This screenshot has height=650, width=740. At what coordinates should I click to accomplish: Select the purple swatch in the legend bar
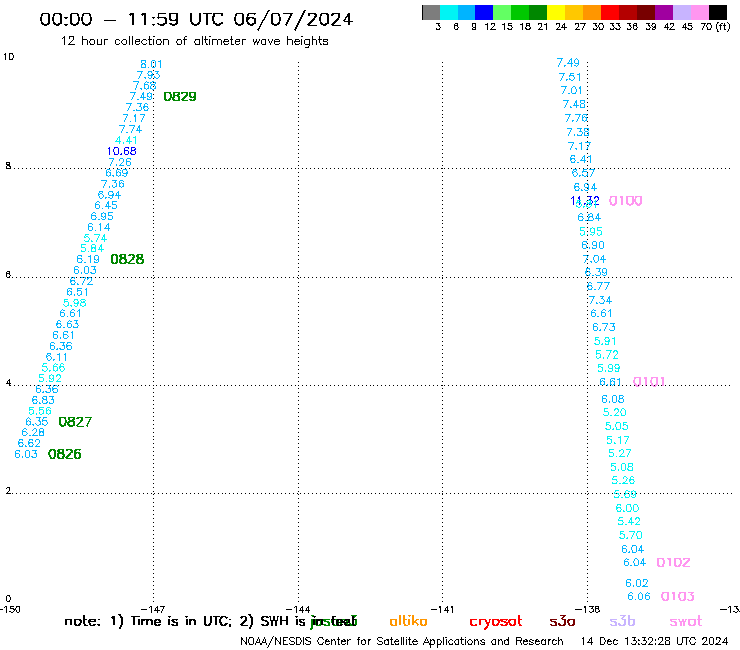point(664,12)
